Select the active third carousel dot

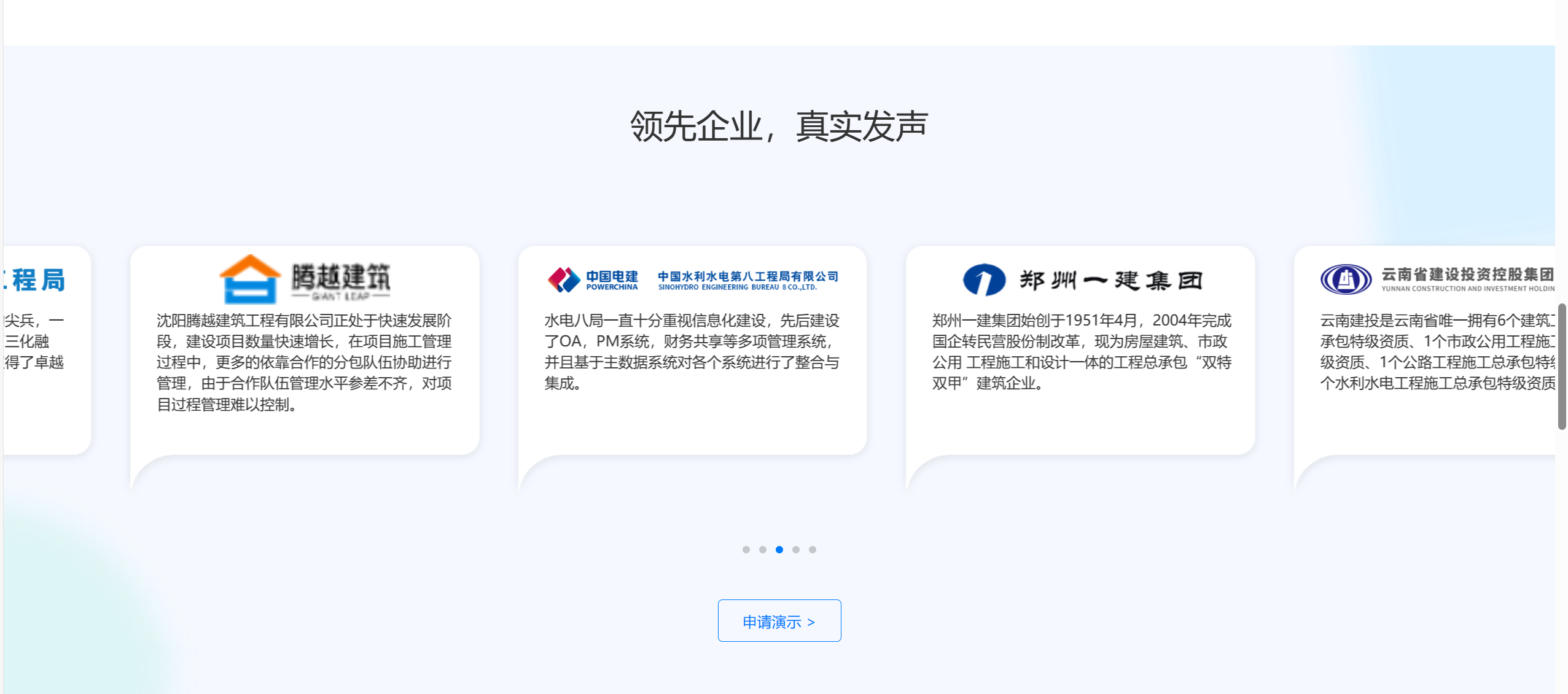click(779, 550)
